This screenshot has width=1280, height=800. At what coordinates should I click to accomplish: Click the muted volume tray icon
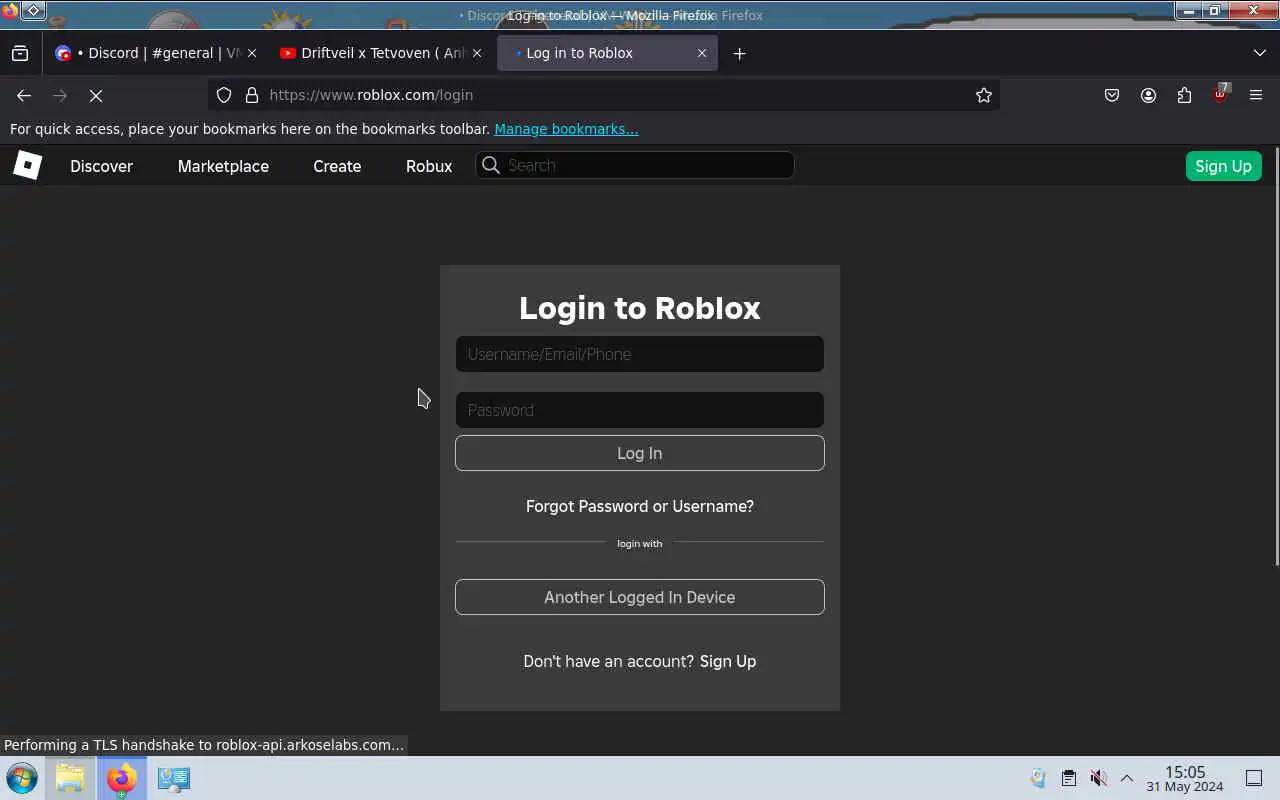click(1098, 778)
